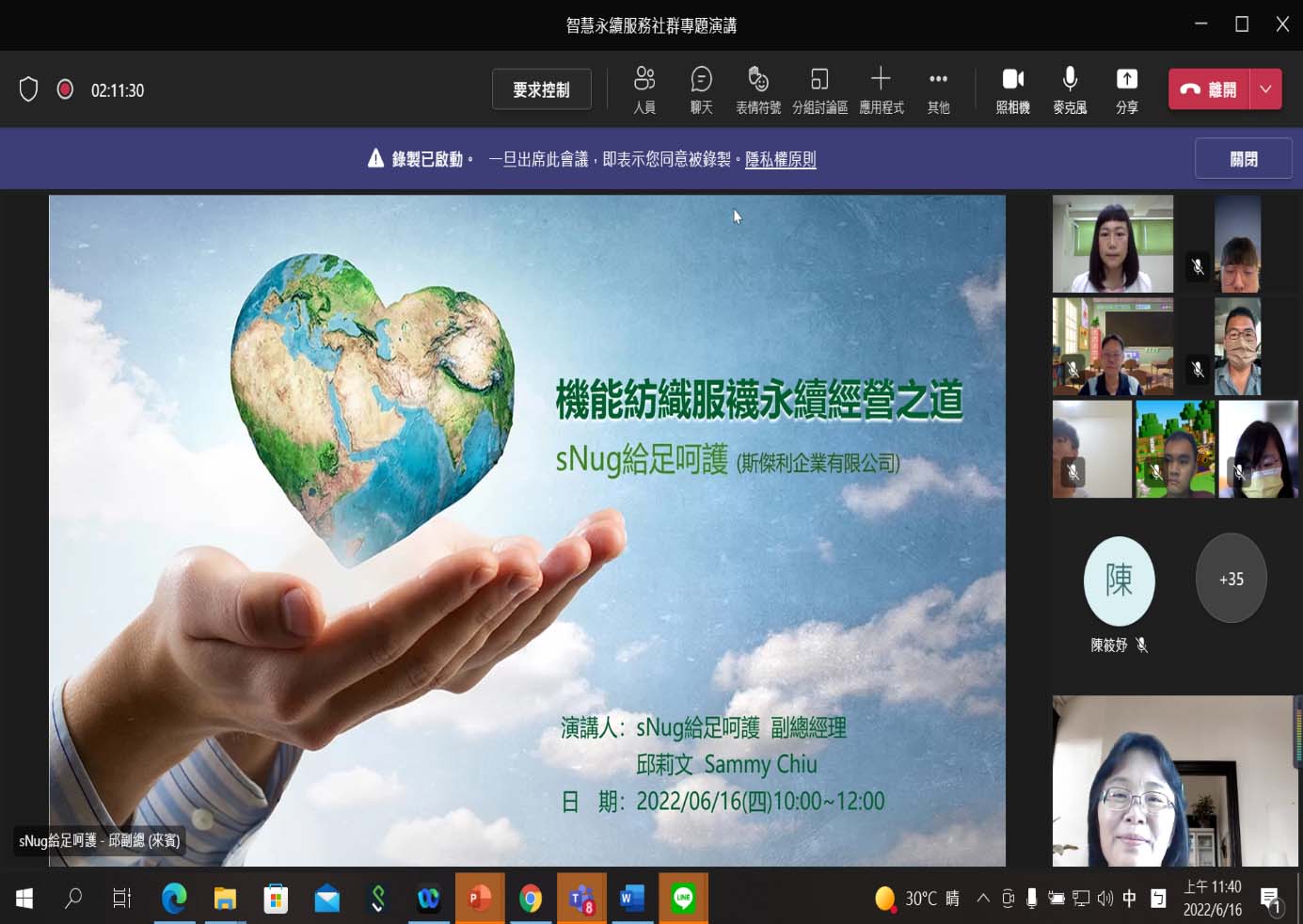Click the self-view video at bottom right
Screen dimensions: 1303x924
pyautogui.click(x=1173, y=781)
